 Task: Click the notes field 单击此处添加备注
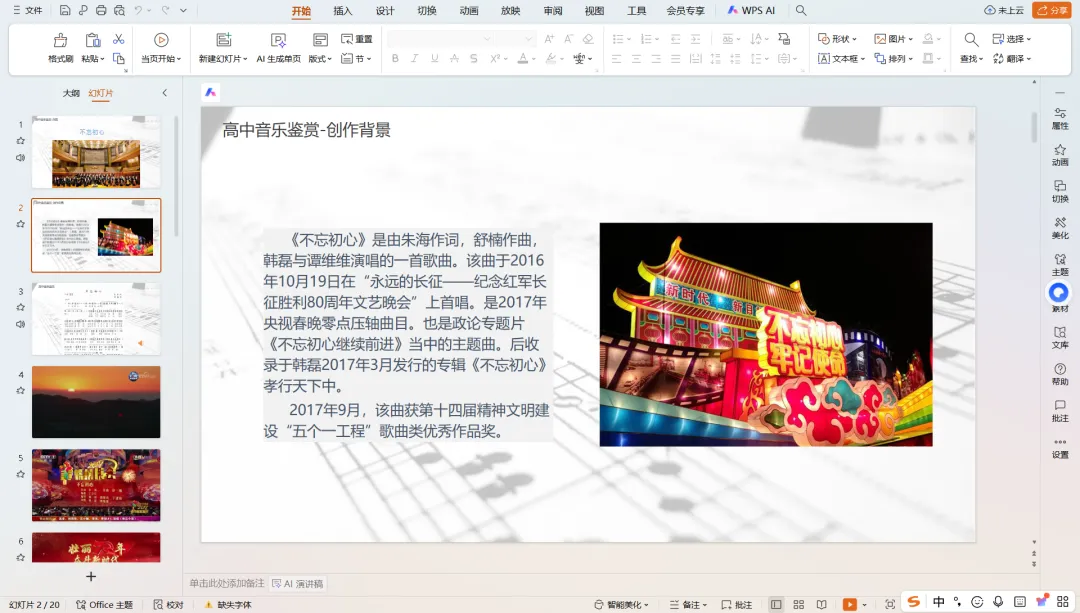tap(227, 583)
